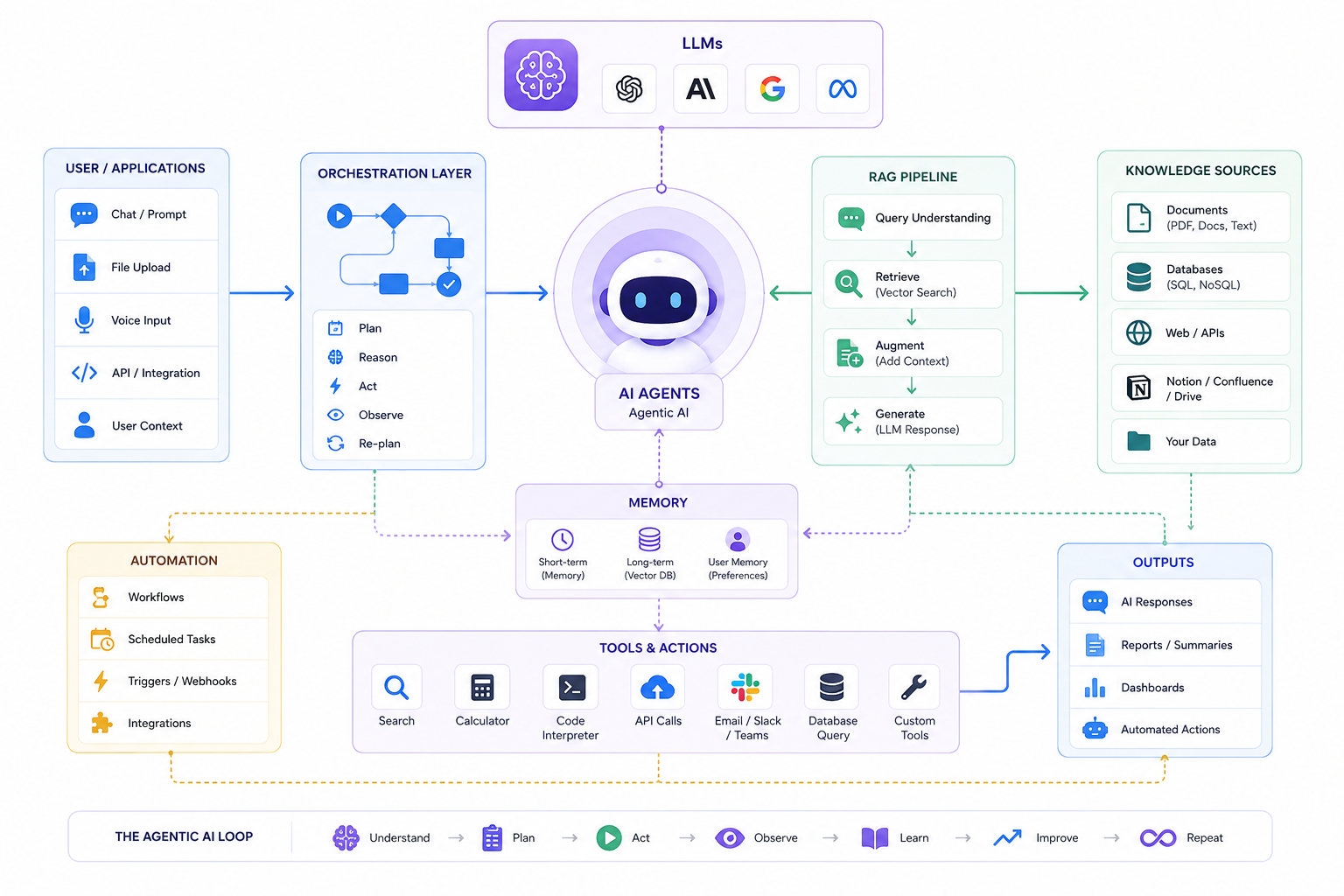Click the Automated Actions robot icon
Image resolution: width=1344 pixels, height=896 pixels.
[1095, 729]
